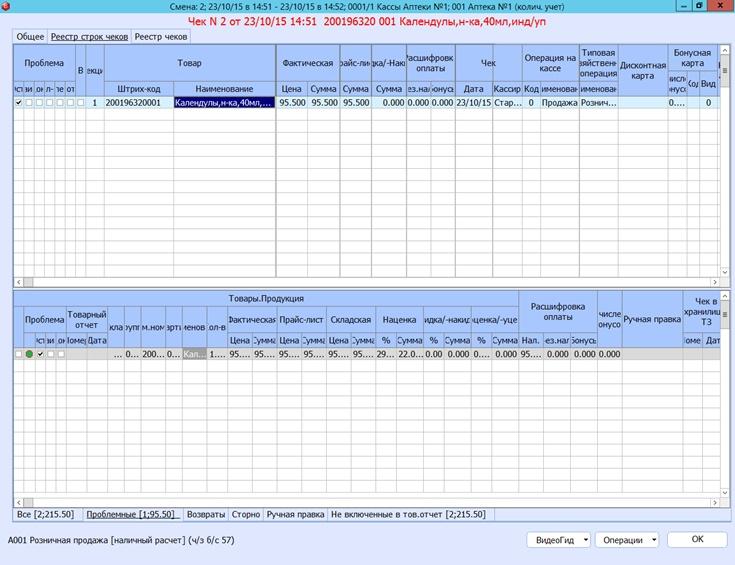Show the Проблемные [1;95.50] filter
The width and height of the screenshot is (735, 565).
pyautogui.click(x=133, y=514)
